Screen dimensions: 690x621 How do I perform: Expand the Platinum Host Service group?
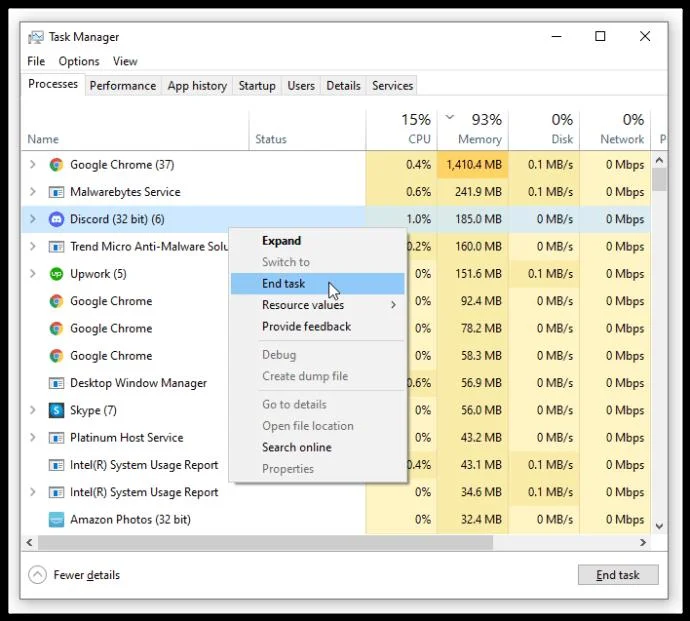pyautogui.click(x=33, y=437)
